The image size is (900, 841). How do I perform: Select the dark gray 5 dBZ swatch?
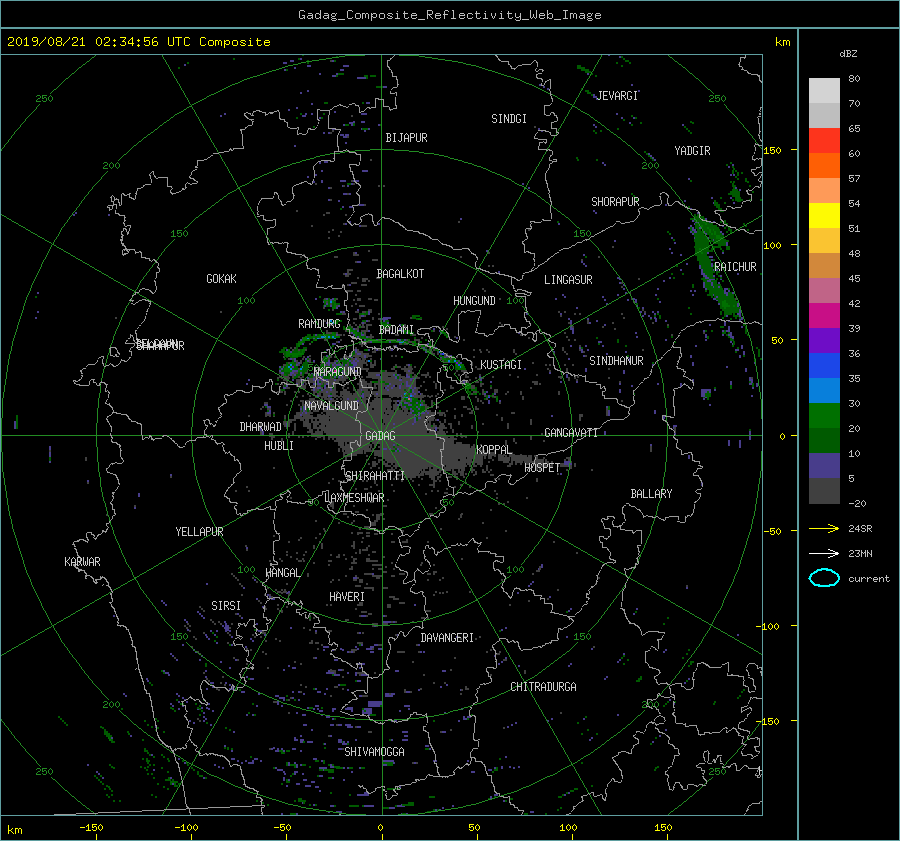tap(824, 490)
